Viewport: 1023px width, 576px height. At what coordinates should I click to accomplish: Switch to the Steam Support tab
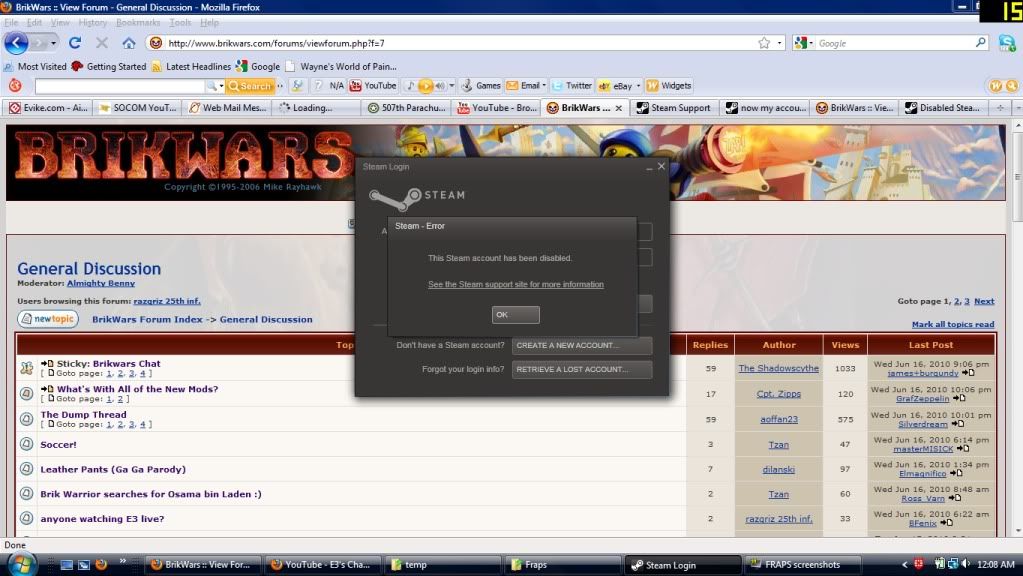[674, 108]
